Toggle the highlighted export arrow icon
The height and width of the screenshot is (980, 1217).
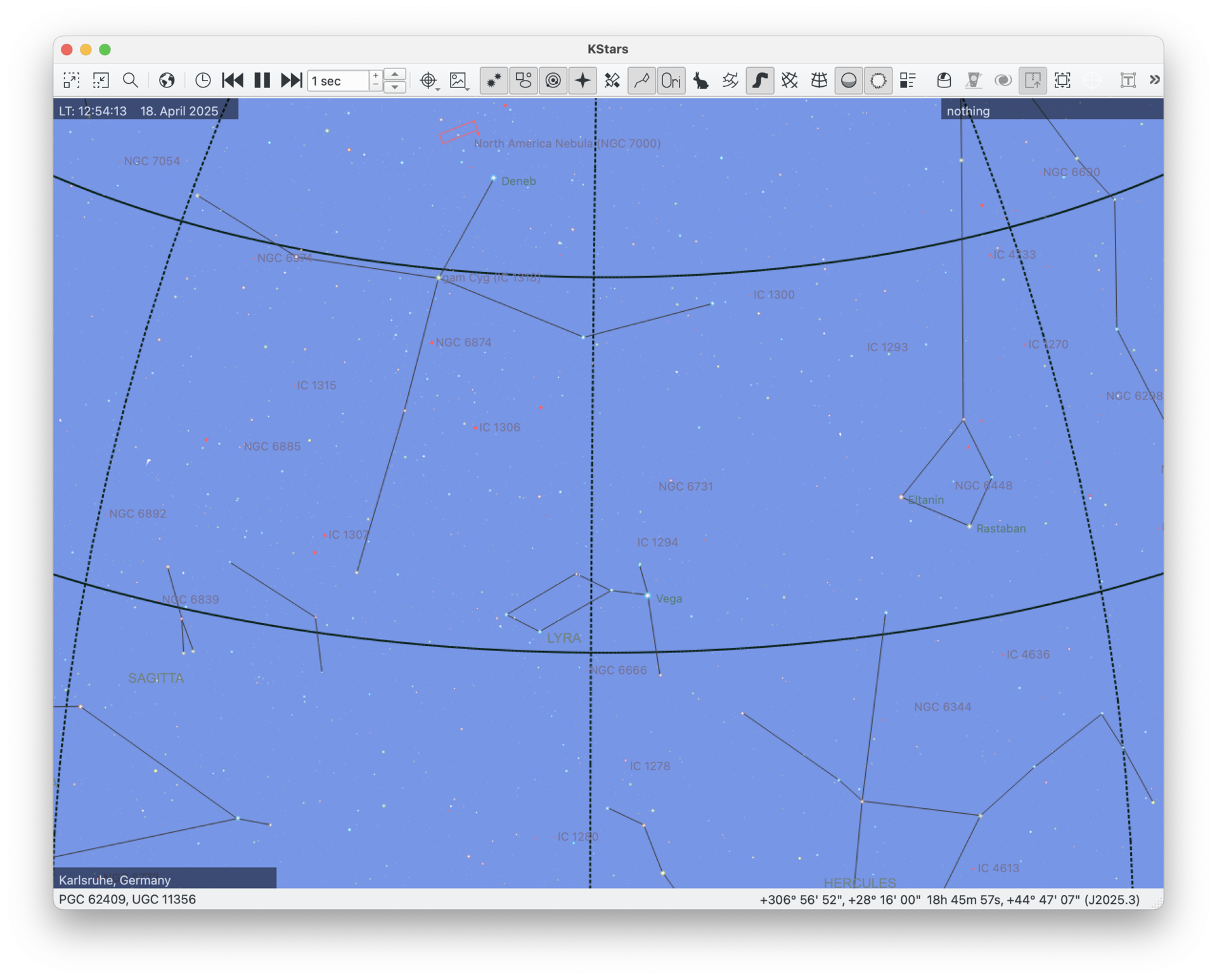pos(1033,81)
